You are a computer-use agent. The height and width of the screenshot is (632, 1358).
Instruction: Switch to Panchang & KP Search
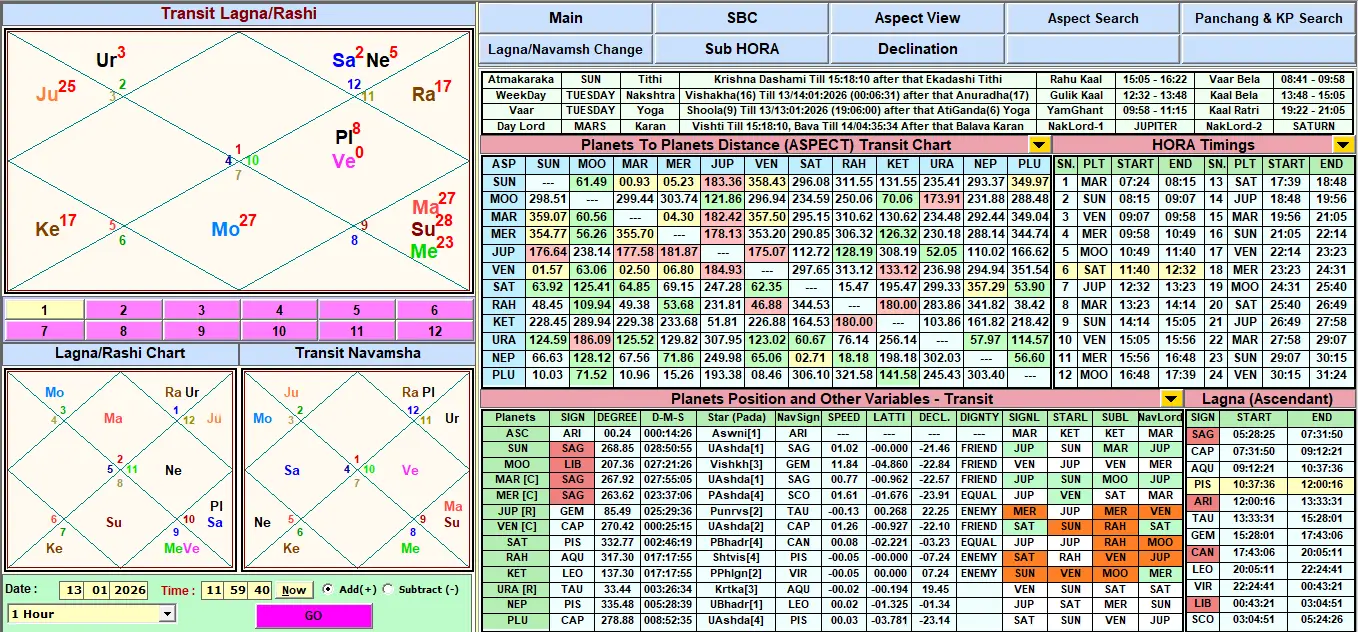coord(1269,18)
